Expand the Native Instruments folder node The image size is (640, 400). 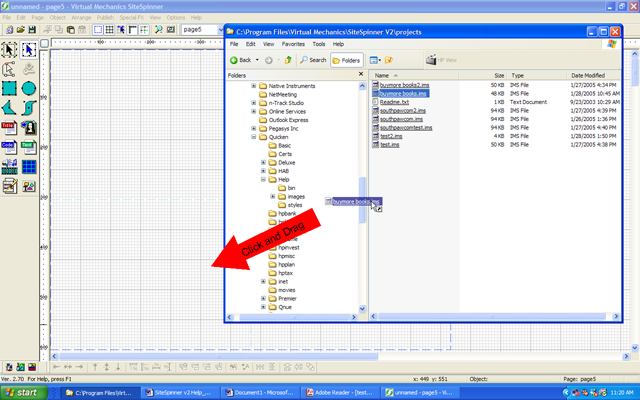[x=252, y=86]
